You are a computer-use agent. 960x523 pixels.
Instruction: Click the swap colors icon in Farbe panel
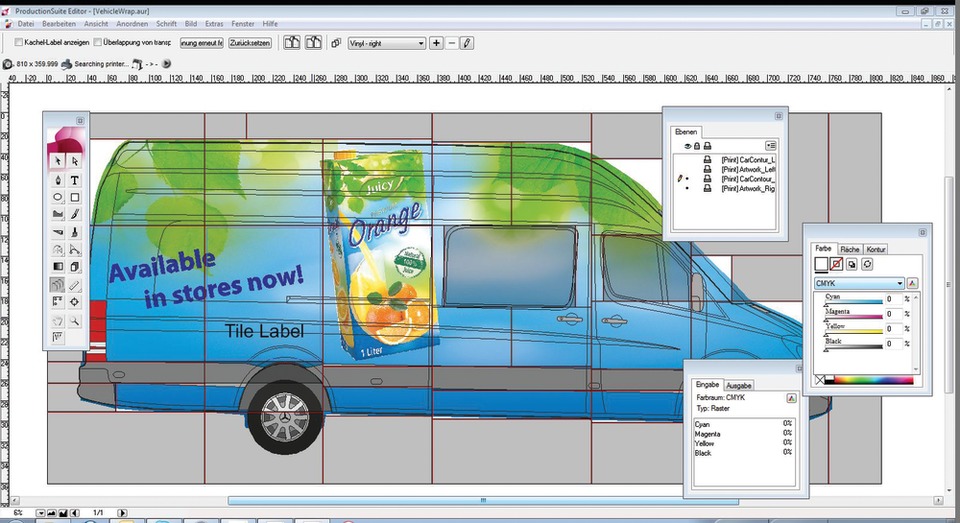[x=867, y=265]
